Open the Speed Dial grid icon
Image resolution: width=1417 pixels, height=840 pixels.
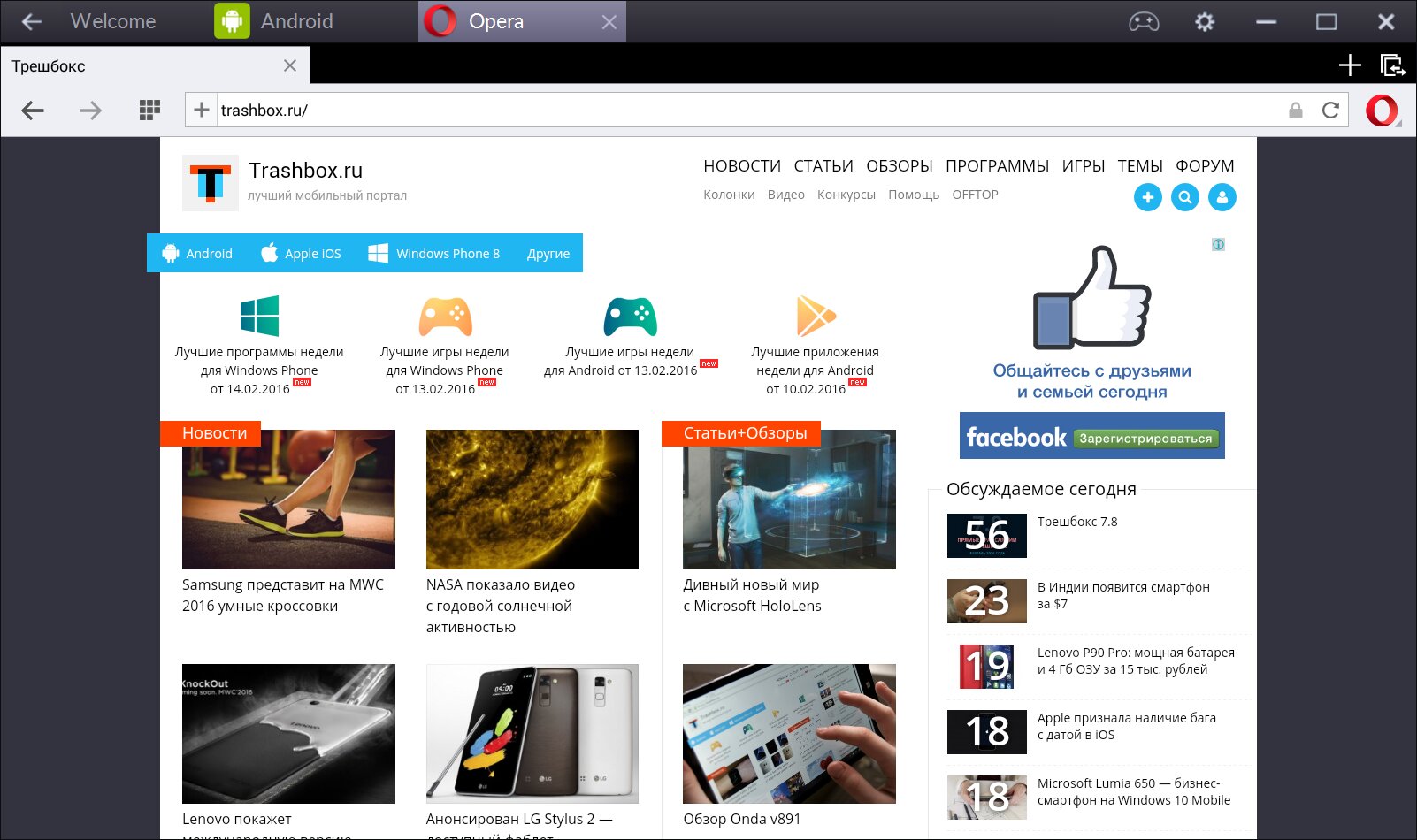150,110
